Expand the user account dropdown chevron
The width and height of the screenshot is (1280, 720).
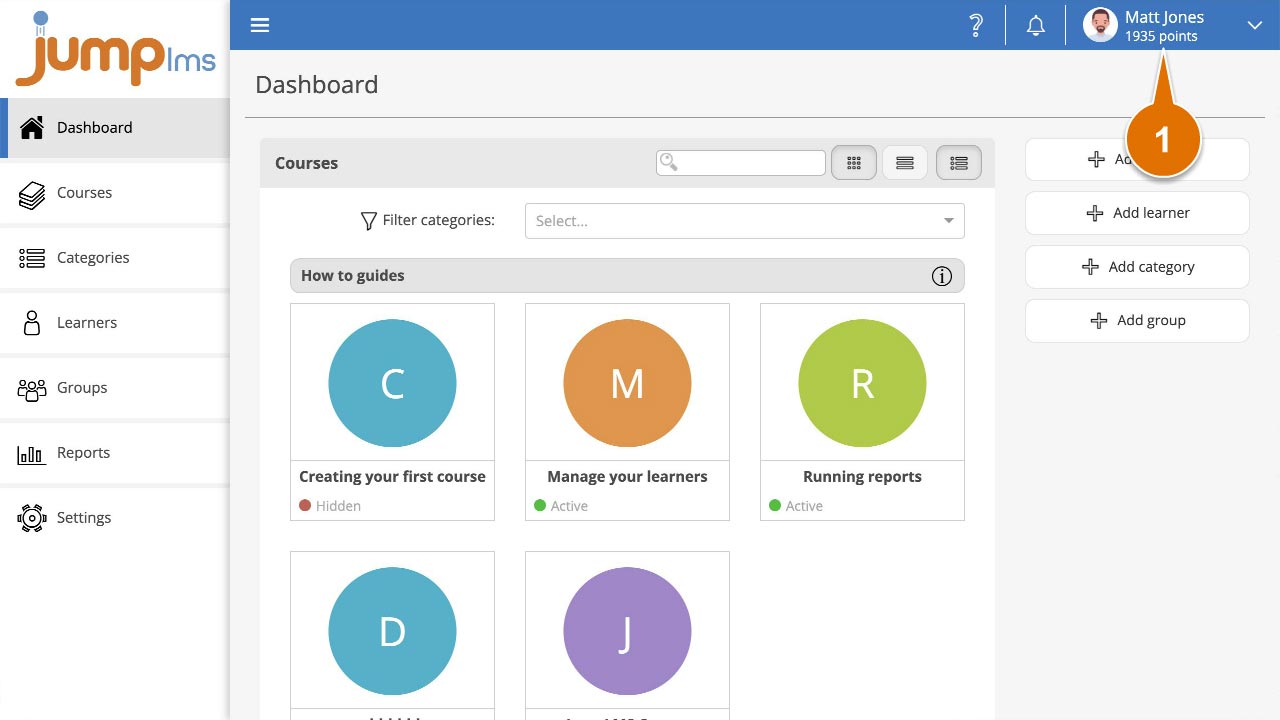tap(1255, 26)
